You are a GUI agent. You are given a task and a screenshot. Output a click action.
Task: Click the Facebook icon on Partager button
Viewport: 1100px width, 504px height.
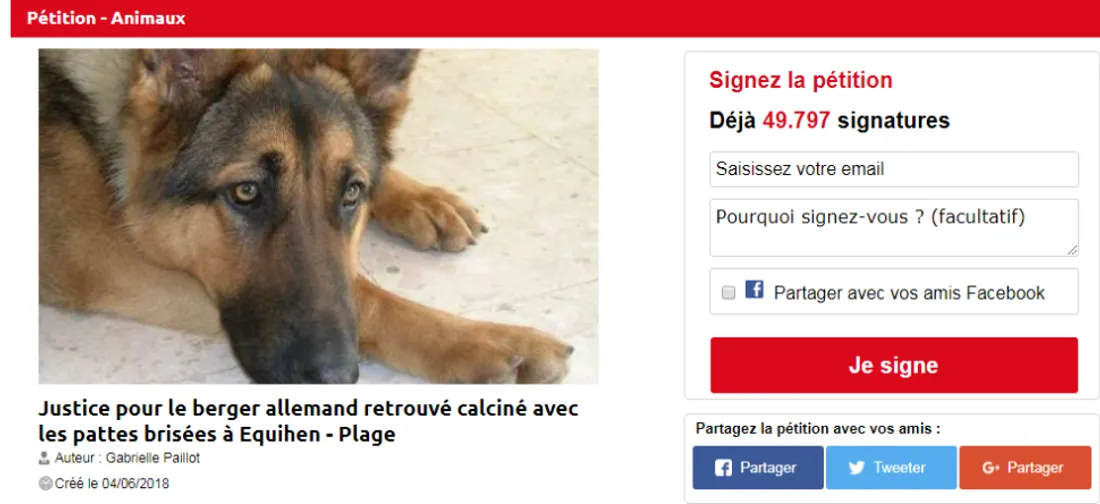click(x=723, y=467)
